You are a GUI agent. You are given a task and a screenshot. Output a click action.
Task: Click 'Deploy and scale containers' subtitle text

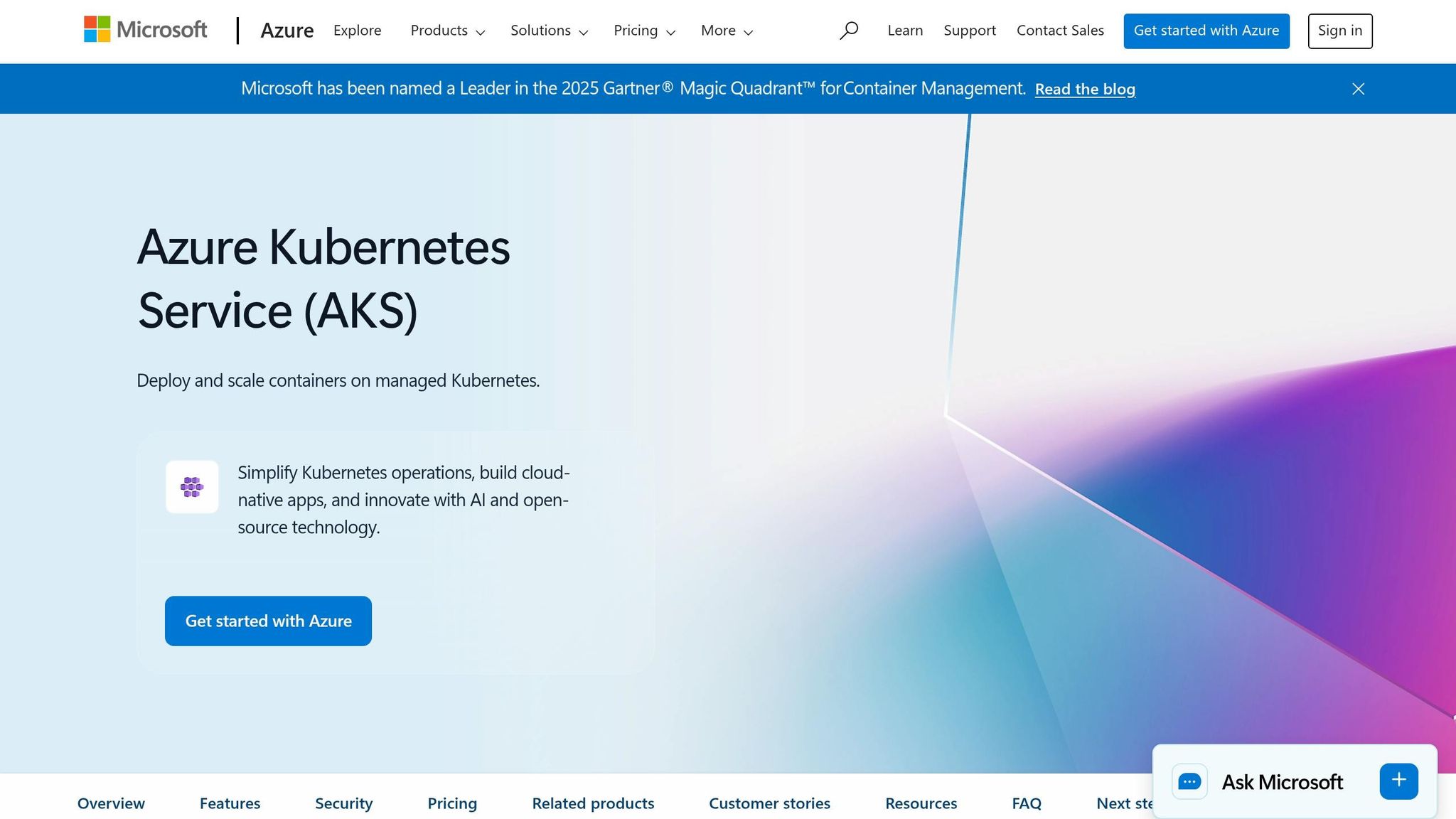pyautogui.click(x=338, y=380)
